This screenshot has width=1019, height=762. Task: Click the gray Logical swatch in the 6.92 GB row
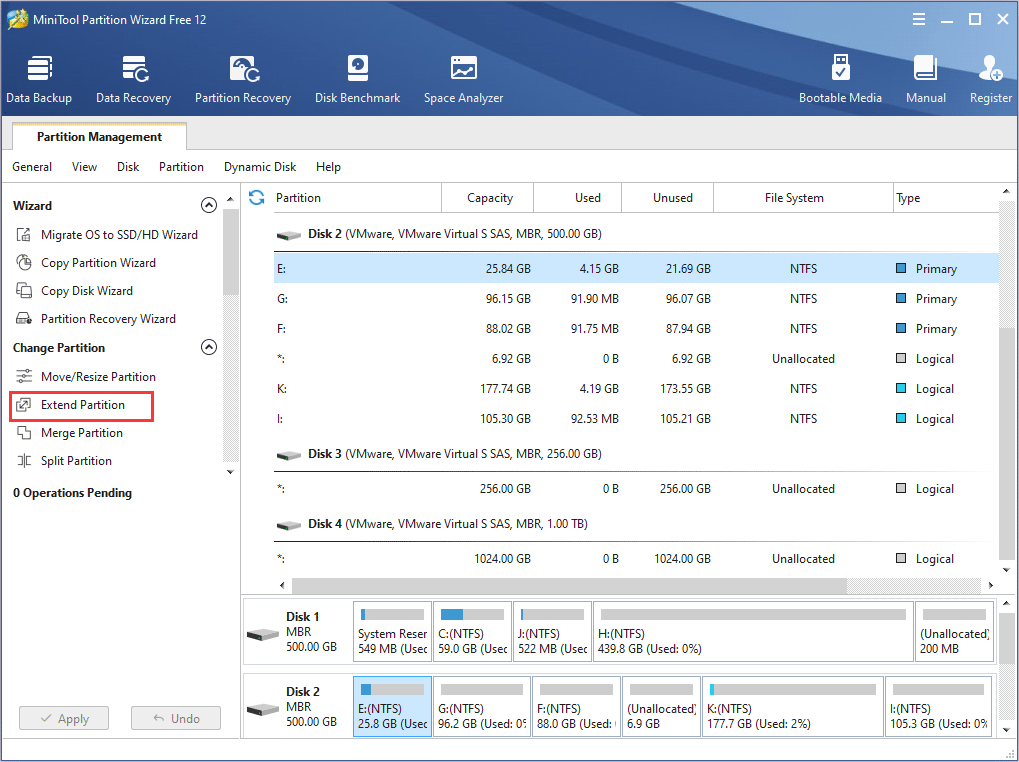pyautogui.click(x=901, y=358)
